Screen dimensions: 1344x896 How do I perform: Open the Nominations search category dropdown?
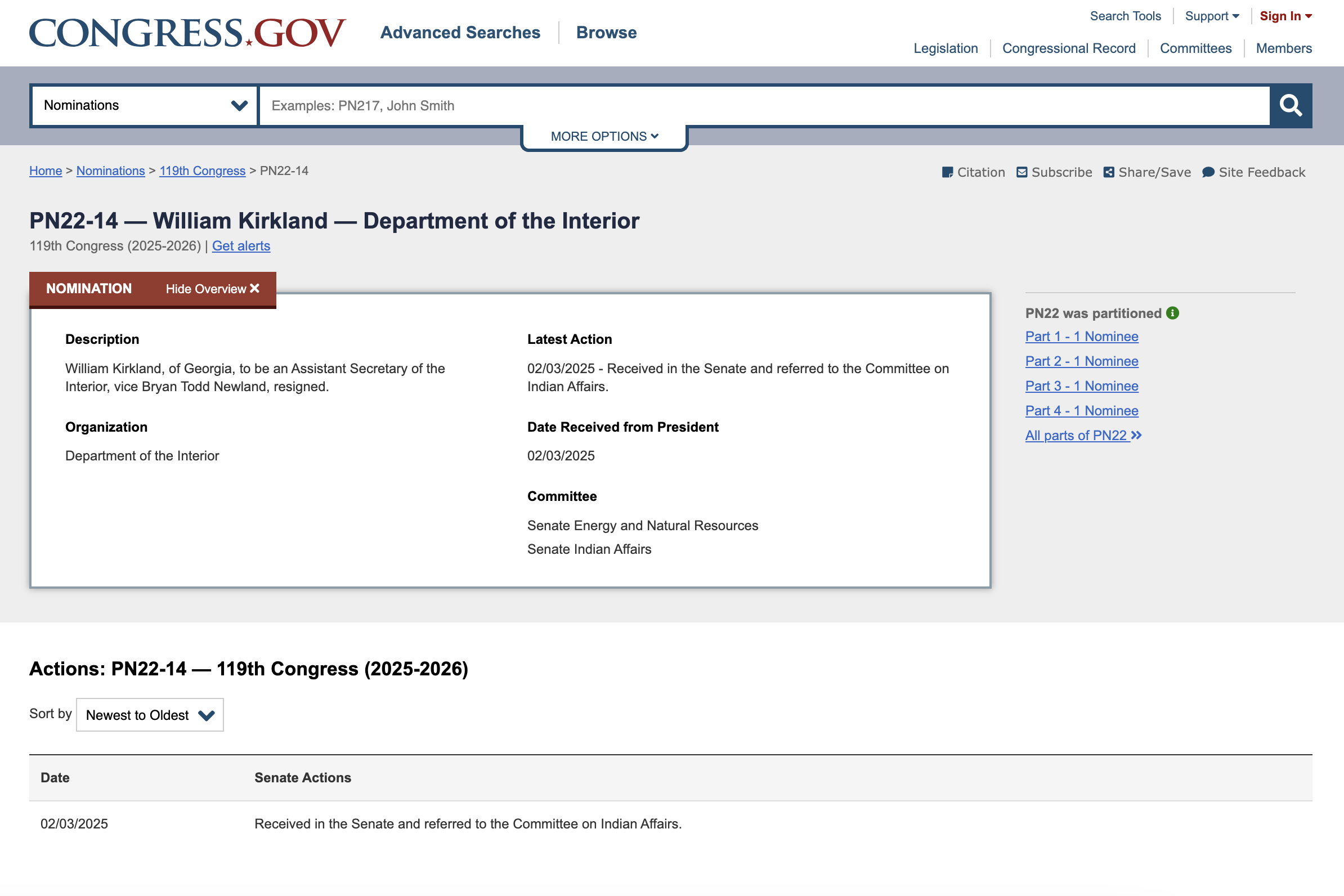[145, 106]
